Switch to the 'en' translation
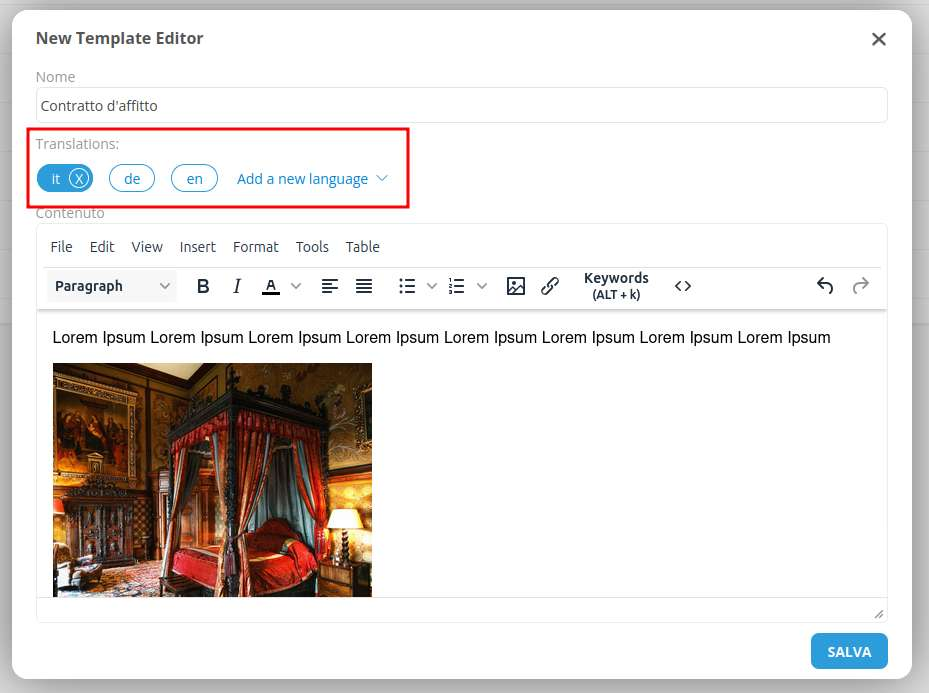 point(194,179)
